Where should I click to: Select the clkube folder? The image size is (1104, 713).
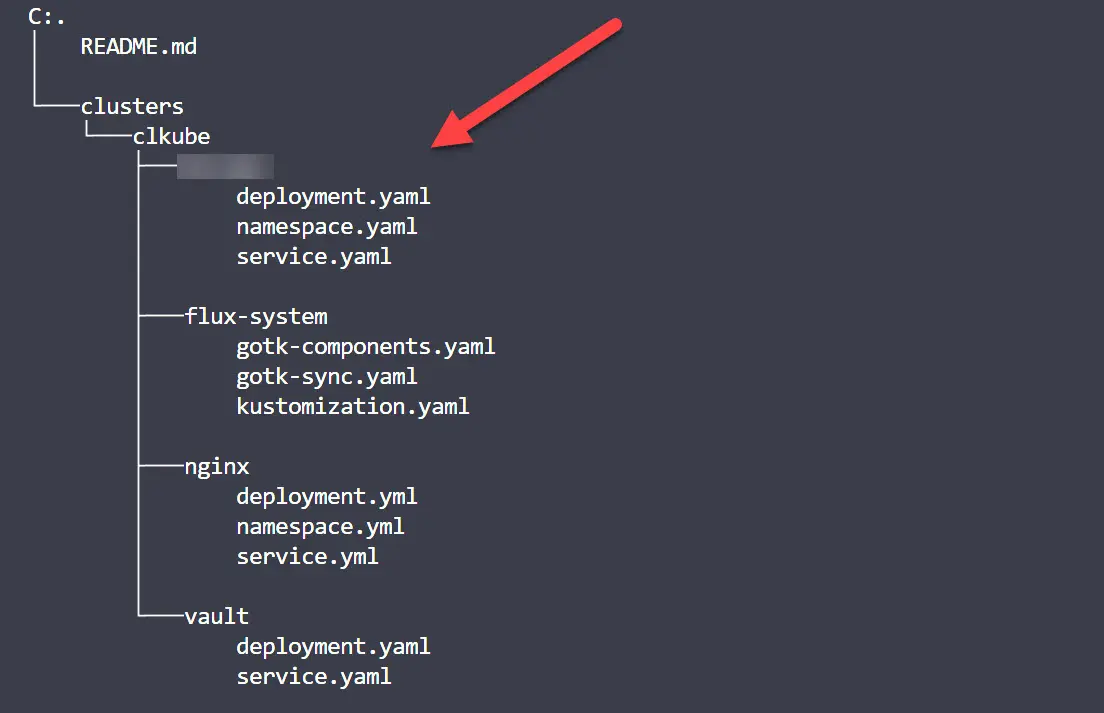point(171,136)
